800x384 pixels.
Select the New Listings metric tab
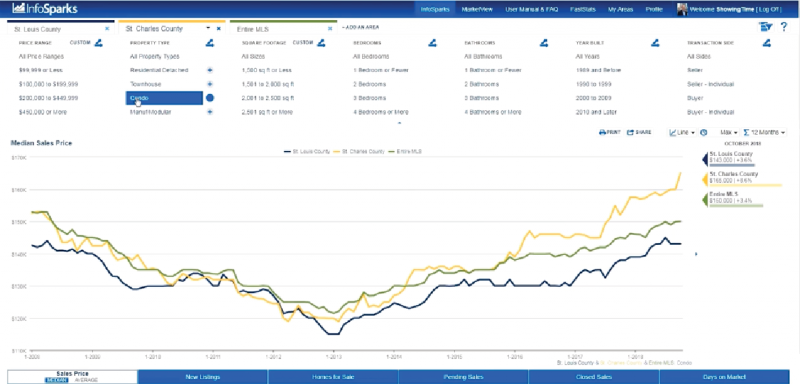pyautogui.click(x=203, y=377)
